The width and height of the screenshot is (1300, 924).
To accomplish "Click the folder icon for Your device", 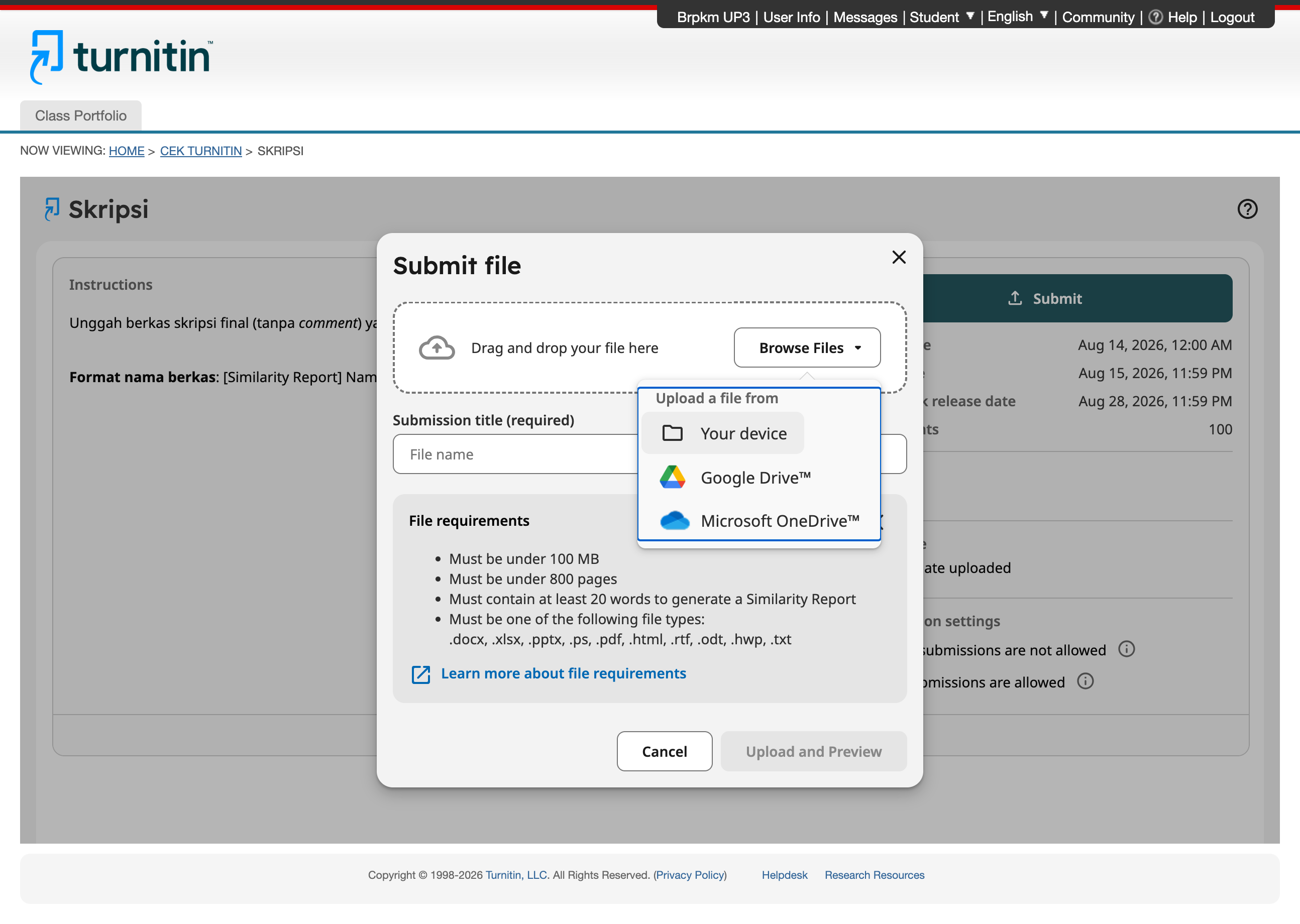I will coord(672,433).
